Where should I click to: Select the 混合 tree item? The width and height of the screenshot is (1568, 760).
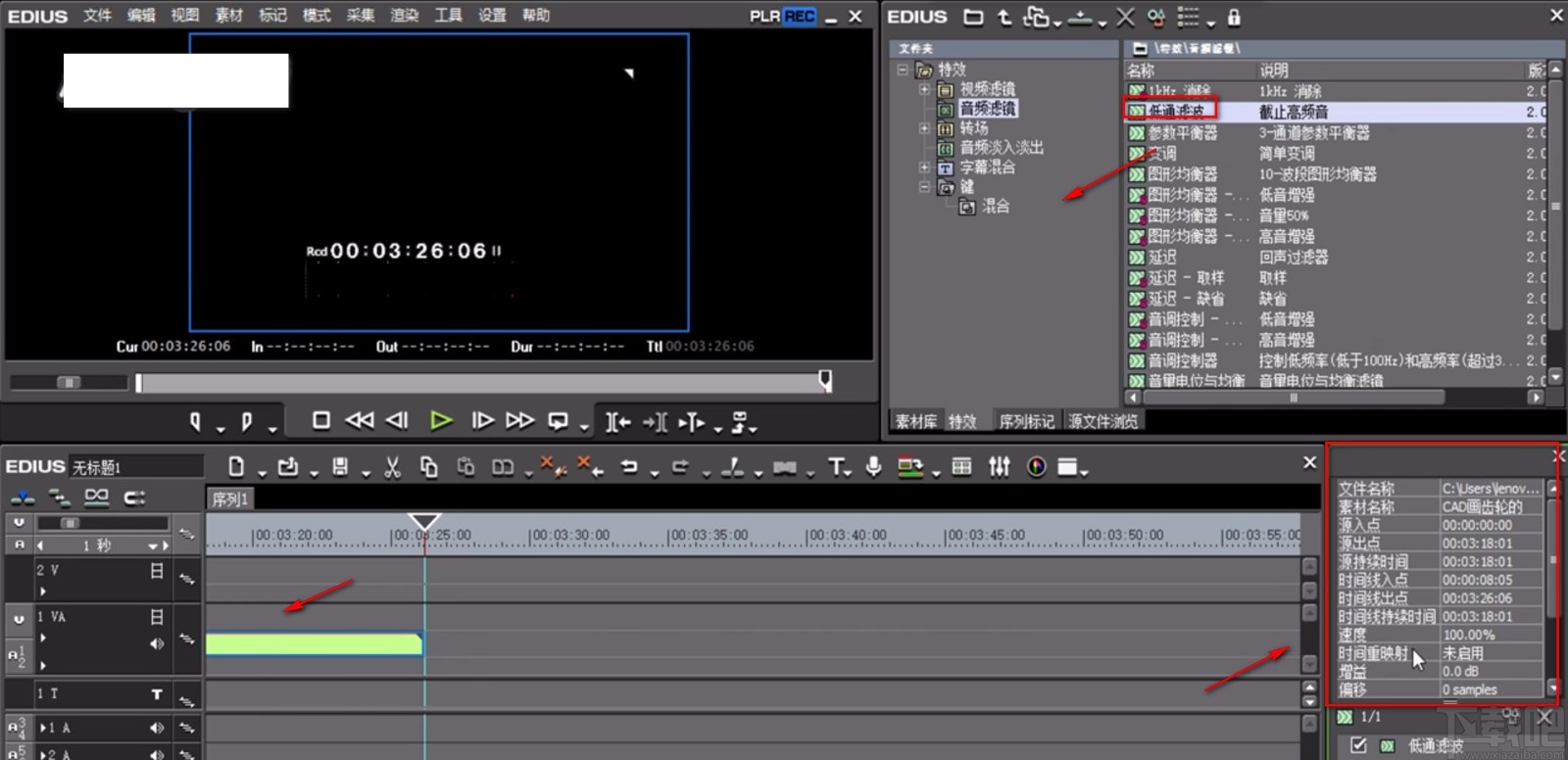[995, 206]
